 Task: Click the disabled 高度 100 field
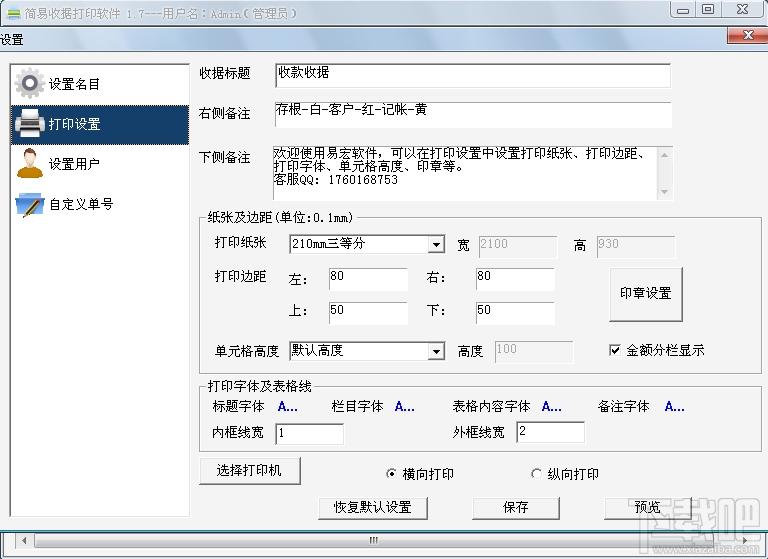tap(533, 352)
